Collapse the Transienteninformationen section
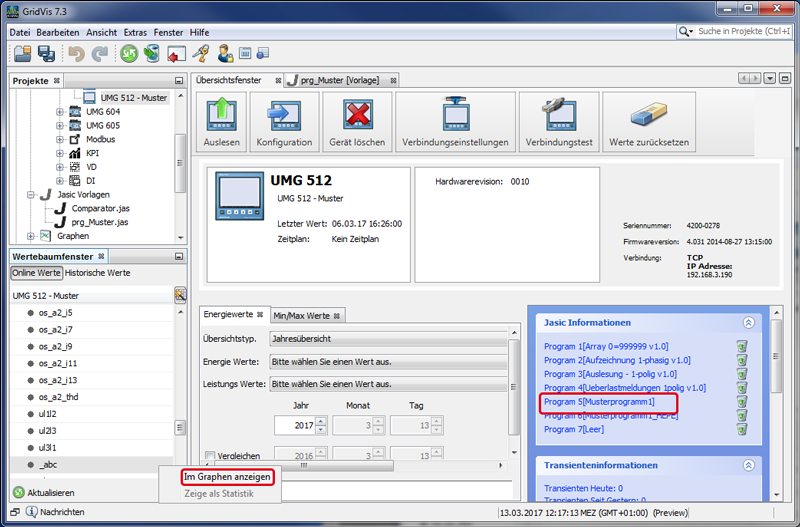The width and height of the screenshot is (800, 527). (x=748, y=465)
